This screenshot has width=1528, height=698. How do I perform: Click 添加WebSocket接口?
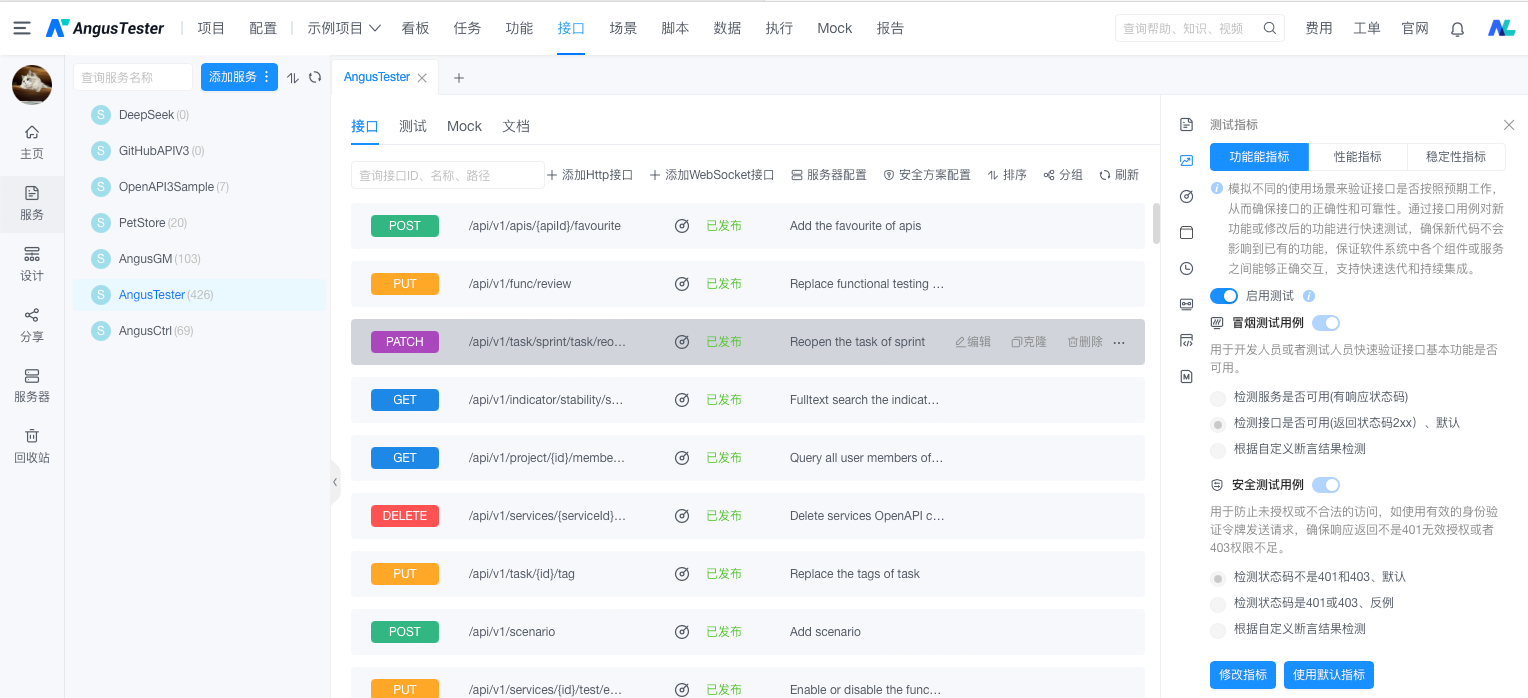(712, 175)
